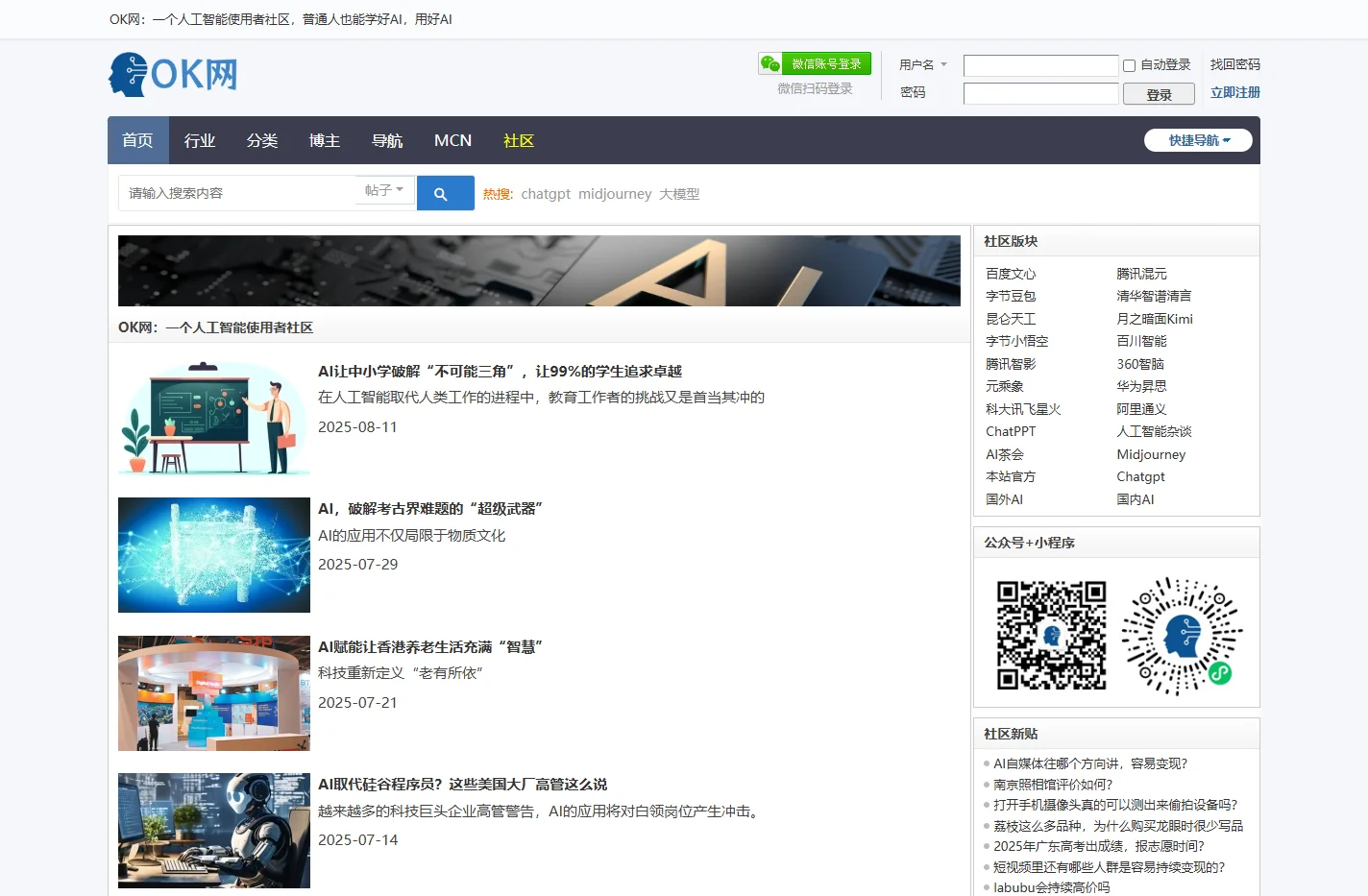This screenshot has height=896, width=1368.
Task: Click the blue search magnifier button
Action: pos(446,193)
